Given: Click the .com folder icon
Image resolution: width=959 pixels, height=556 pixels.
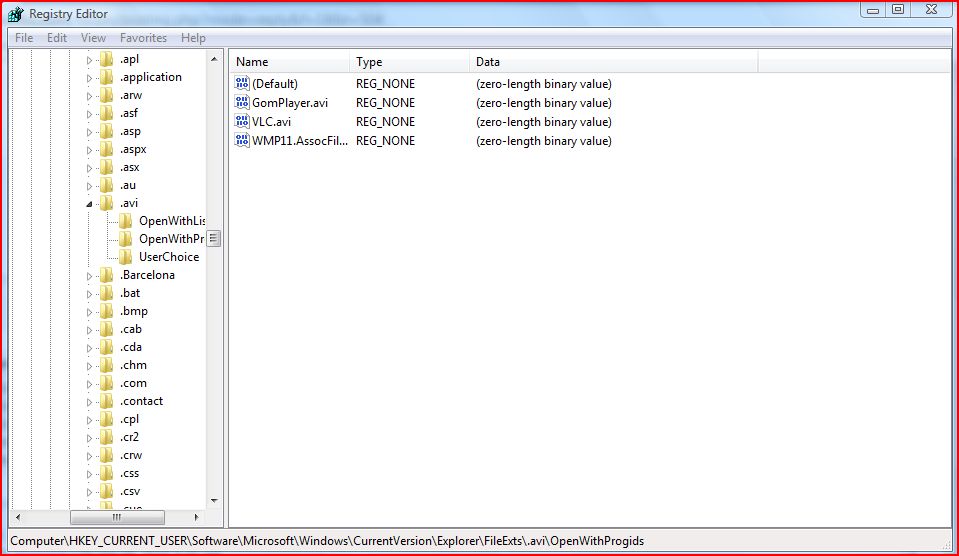Looking at the screenshot, I should pyautogui.click(x=106, y=383).
